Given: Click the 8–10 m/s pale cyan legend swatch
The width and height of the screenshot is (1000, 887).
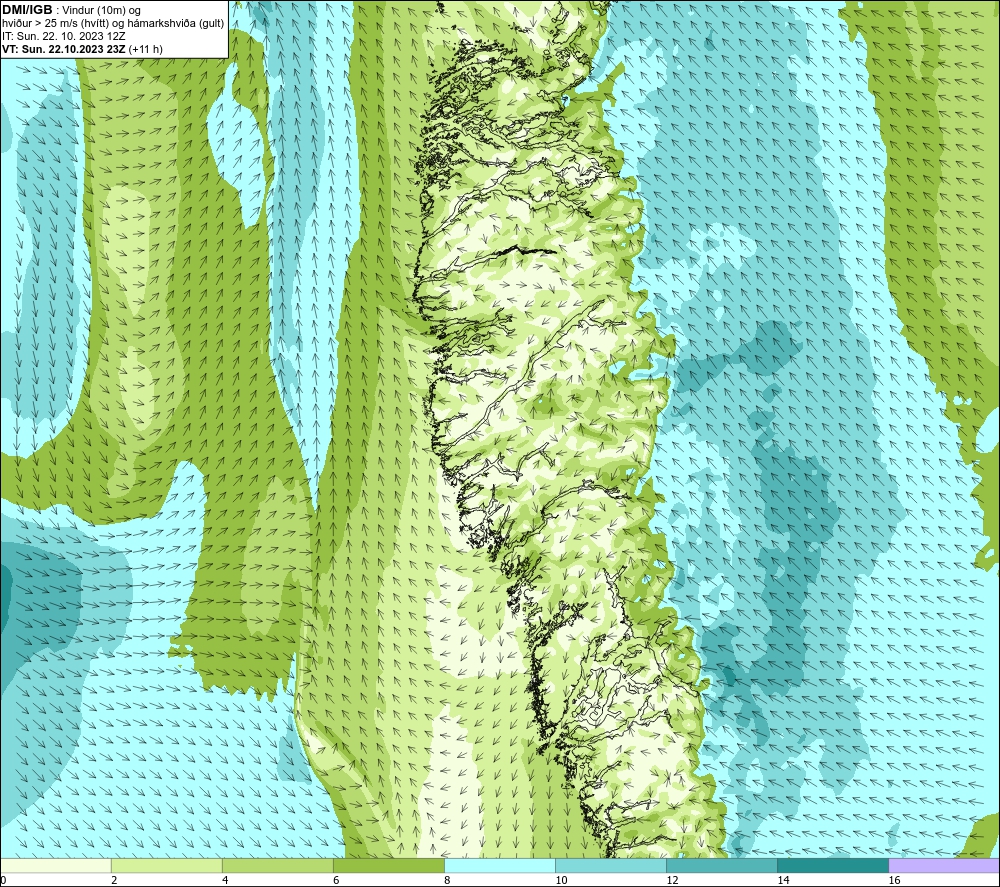Looking at the screenshot, I should point(500,865).
